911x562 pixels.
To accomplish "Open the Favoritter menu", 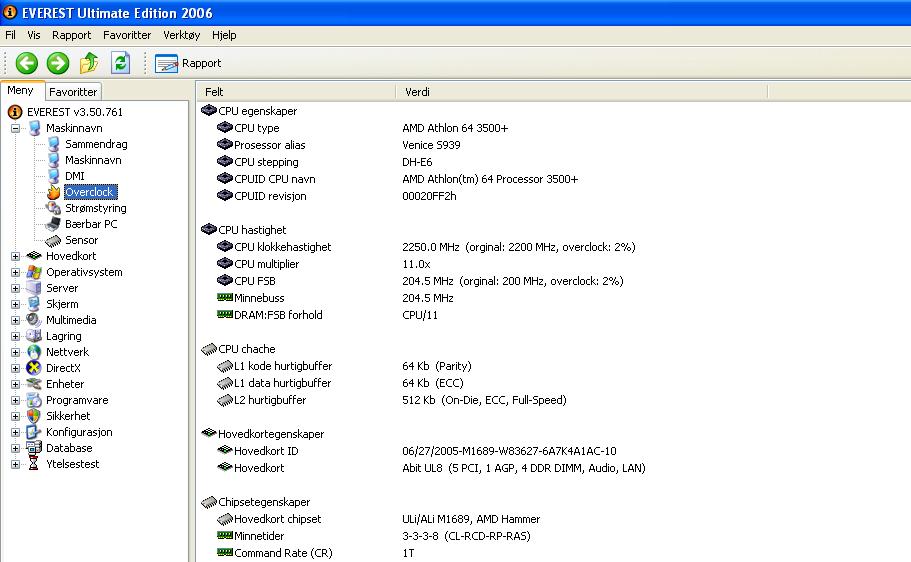I will (x=127, y=35).
